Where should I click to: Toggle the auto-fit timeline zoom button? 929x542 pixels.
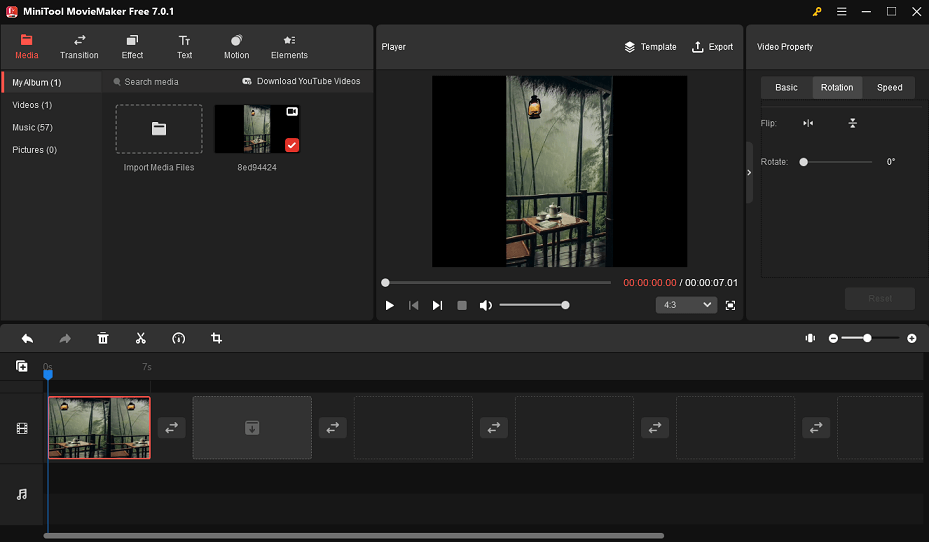click(810, 339)
